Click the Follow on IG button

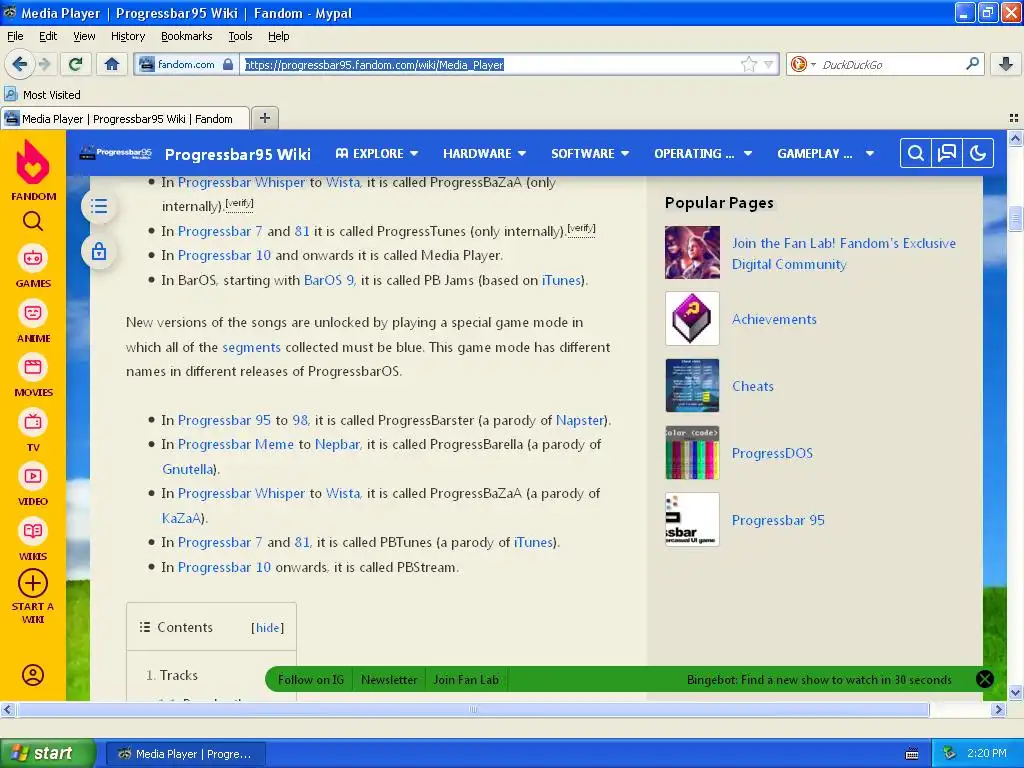[310, 679]
